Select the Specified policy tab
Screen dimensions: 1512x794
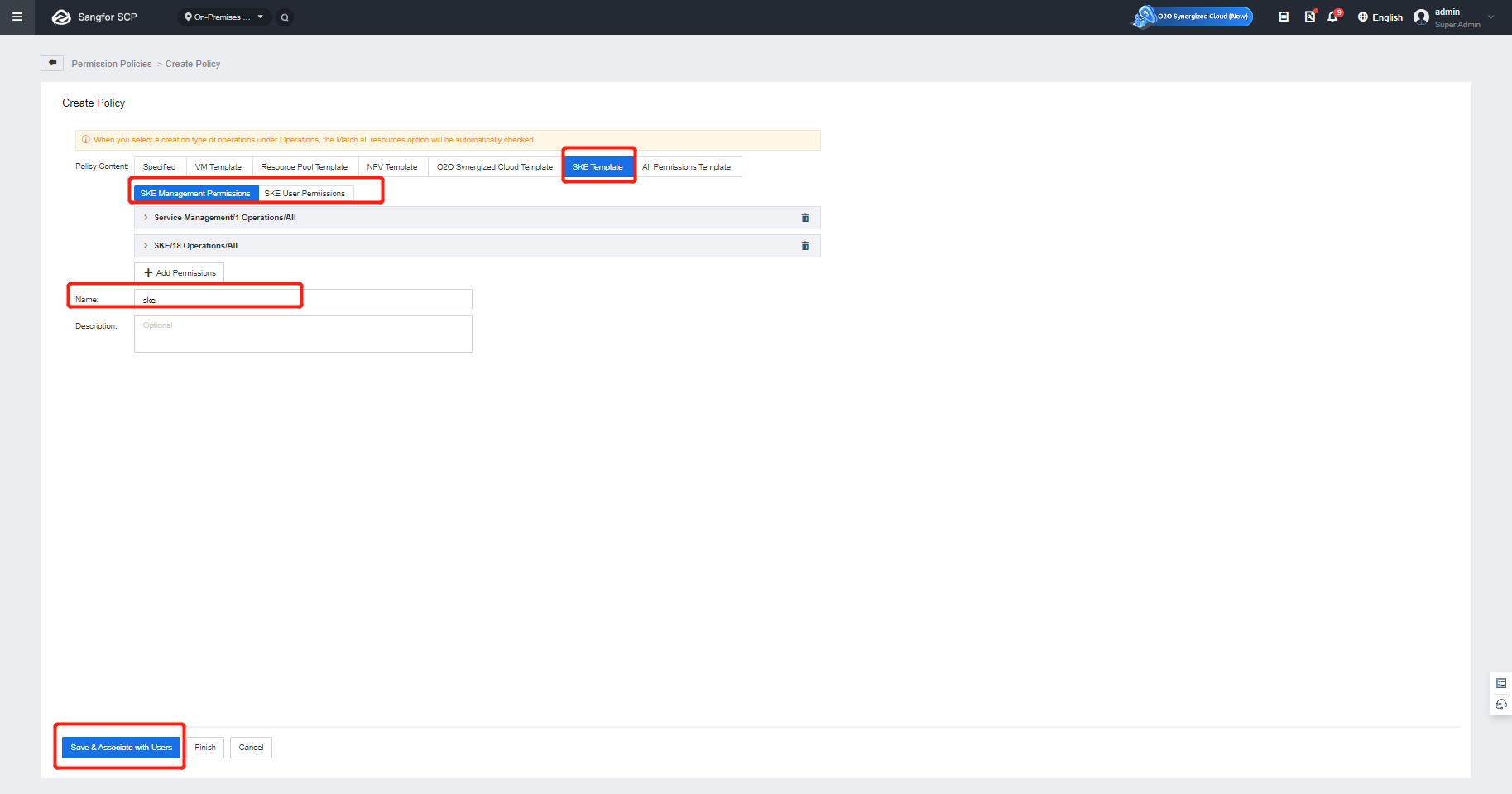pos(160,167)
